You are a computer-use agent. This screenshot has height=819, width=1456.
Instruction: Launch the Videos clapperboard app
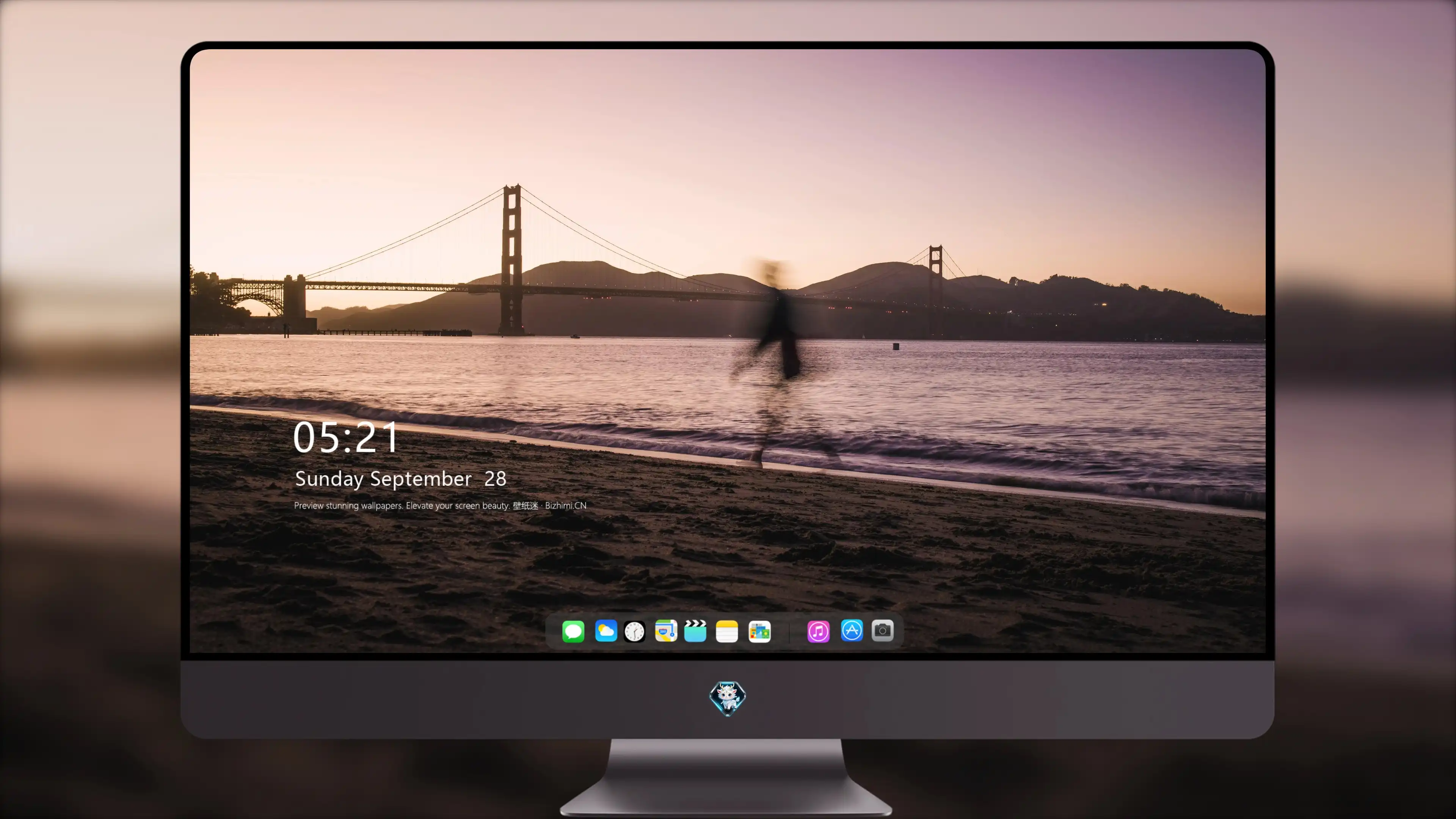pos(695,631)
